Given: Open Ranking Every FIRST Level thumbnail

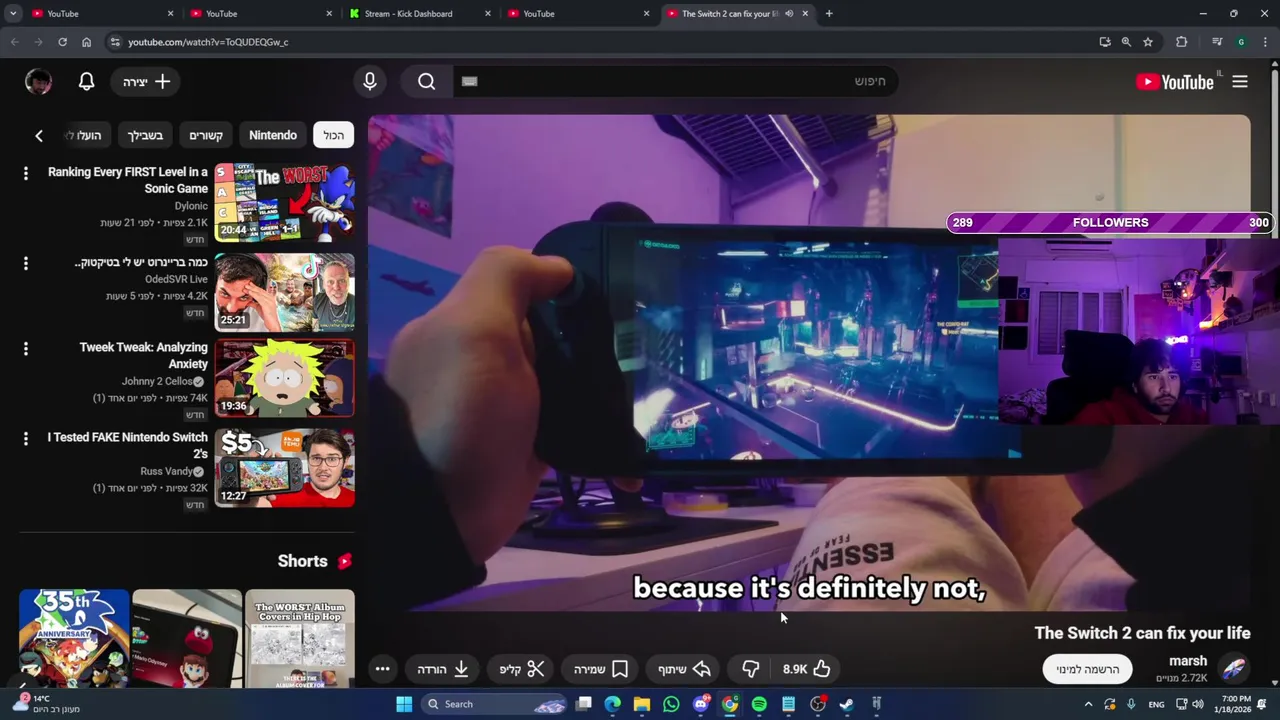Looking at the screenshot, I should click(285, 202).
